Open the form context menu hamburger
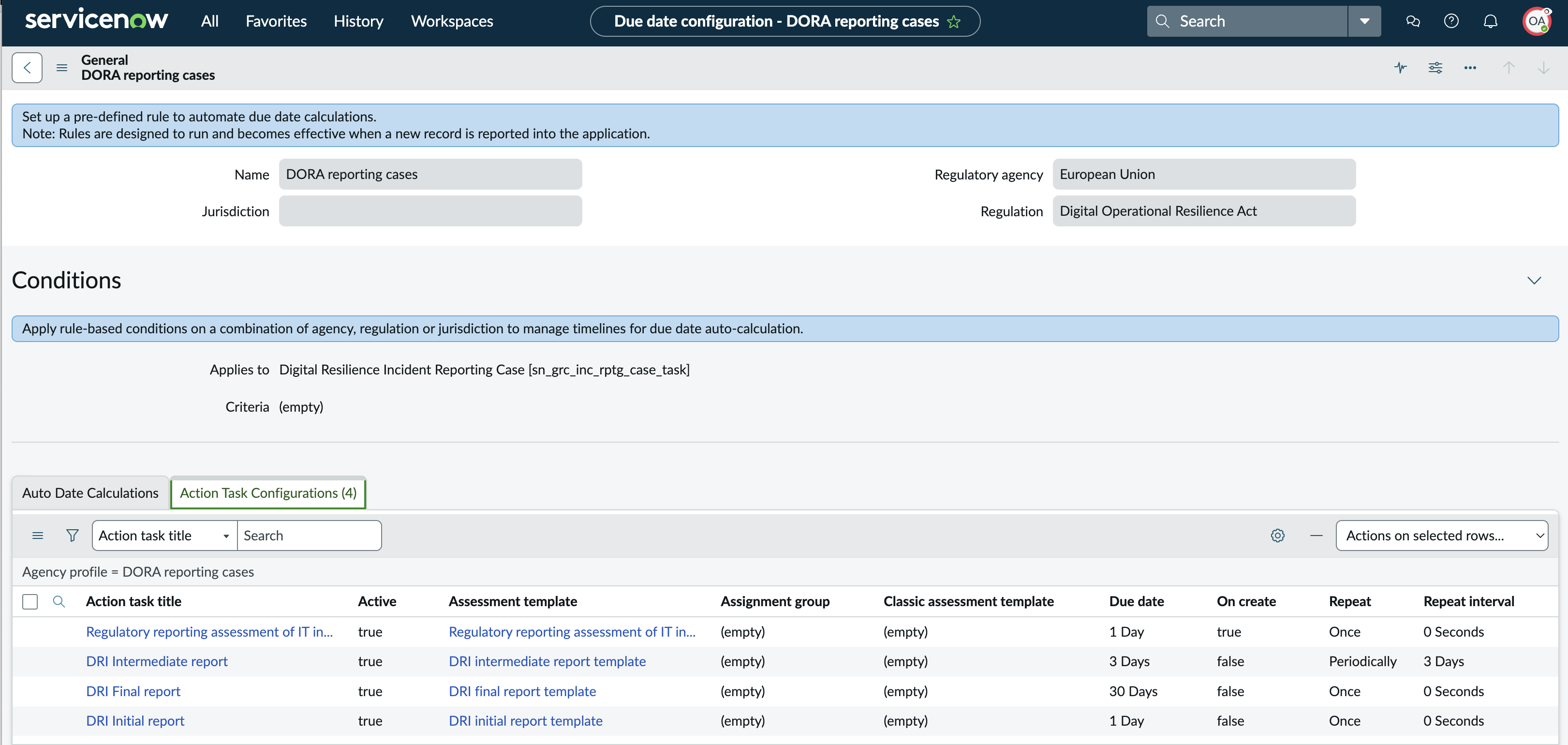 tap(61, 68)
